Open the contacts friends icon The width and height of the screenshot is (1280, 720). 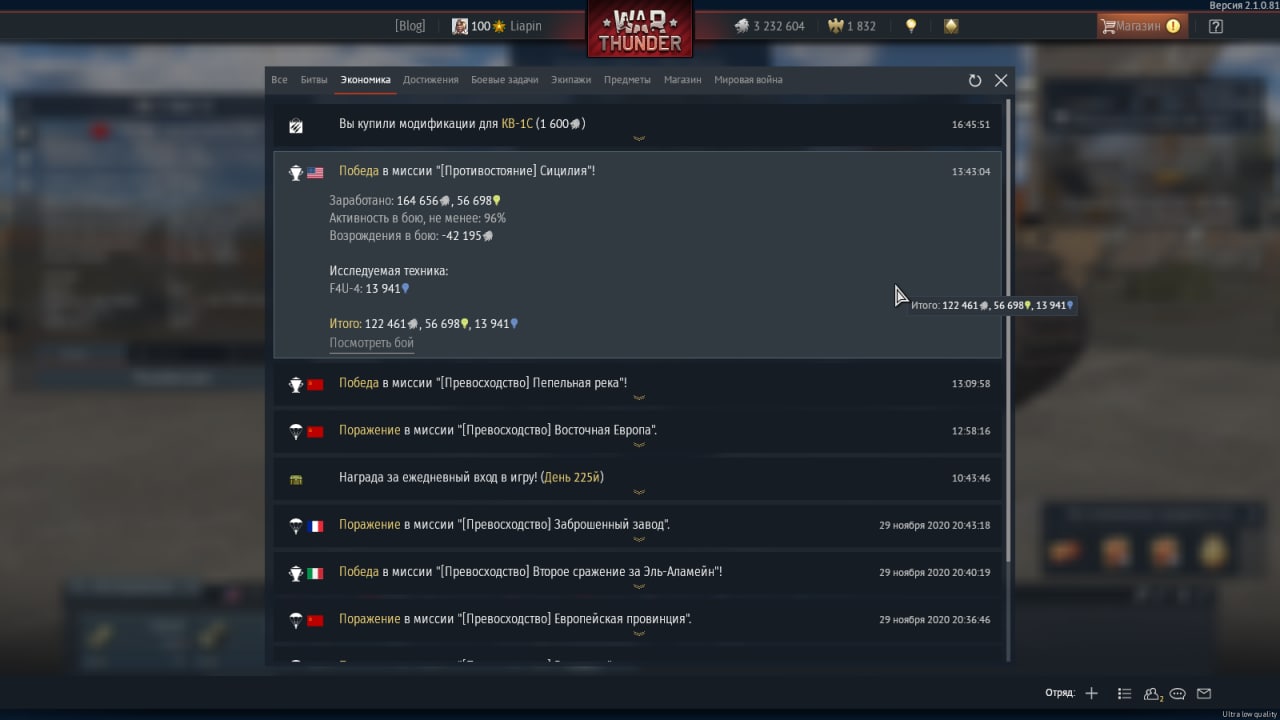pos(1152,693)
